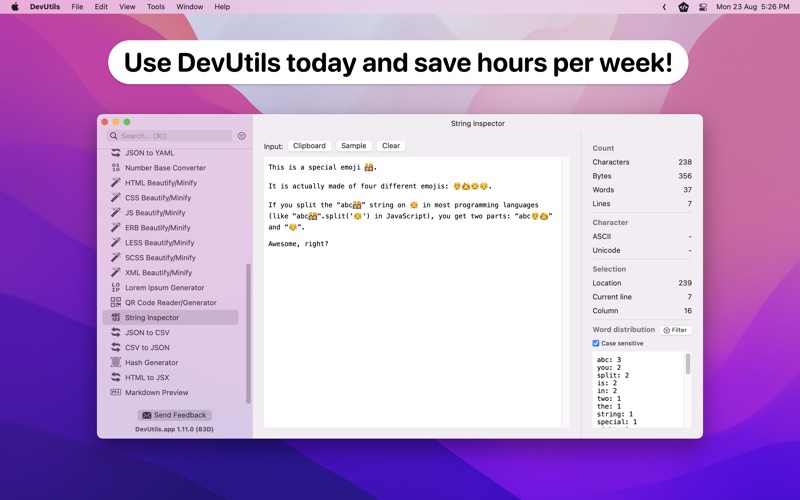Click the sidebar filter icon beside search
This screenshot has width=800, height=500.
(x=242, y=136)
